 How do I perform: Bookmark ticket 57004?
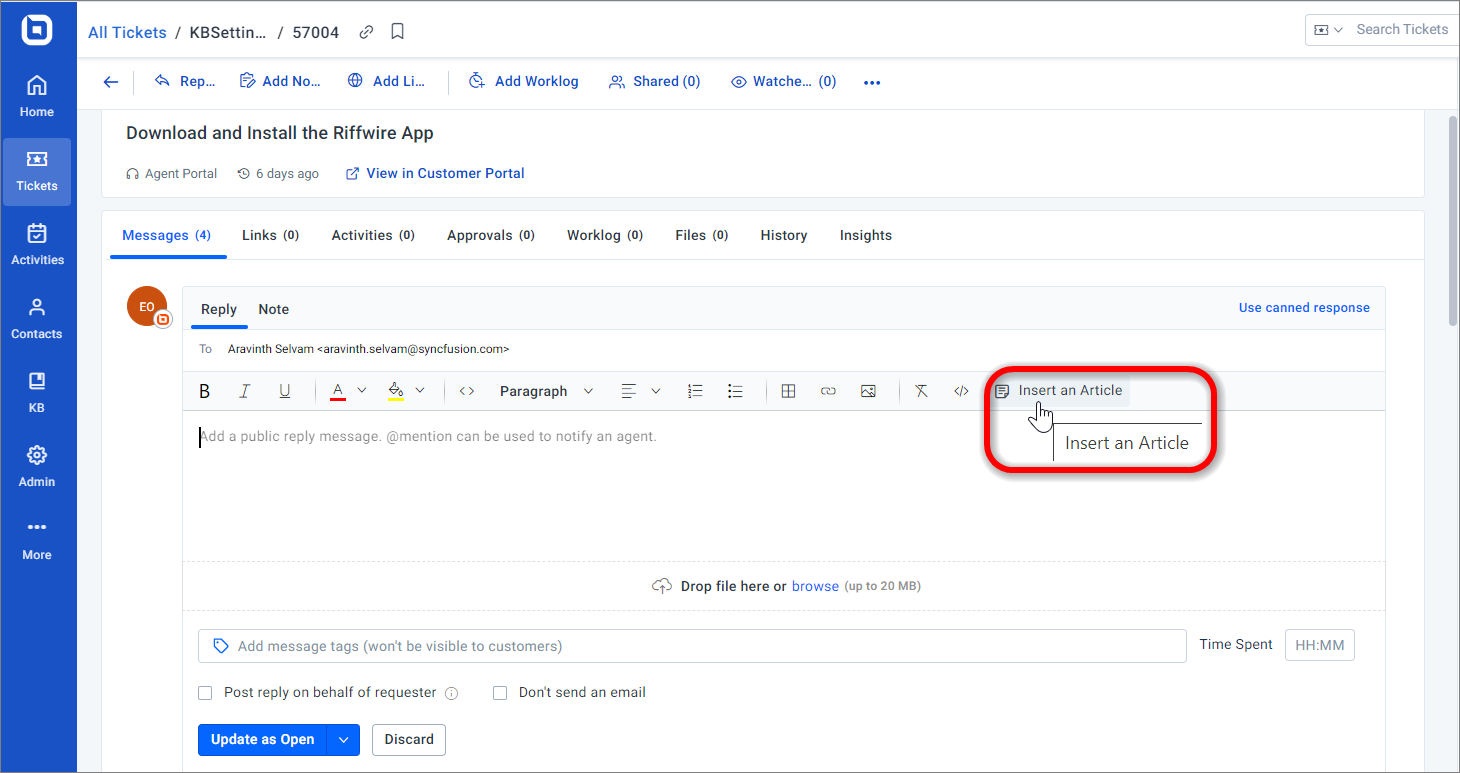pos(397,32)
